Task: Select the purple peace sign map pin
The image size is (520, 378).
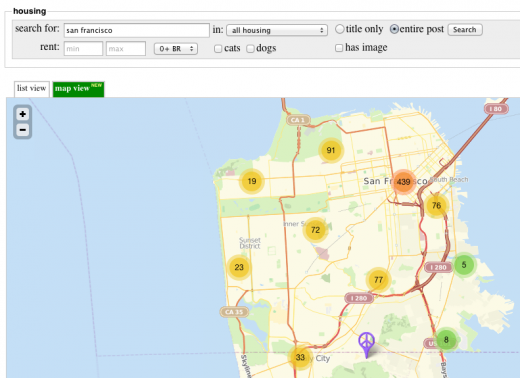Action: [366, 345]
